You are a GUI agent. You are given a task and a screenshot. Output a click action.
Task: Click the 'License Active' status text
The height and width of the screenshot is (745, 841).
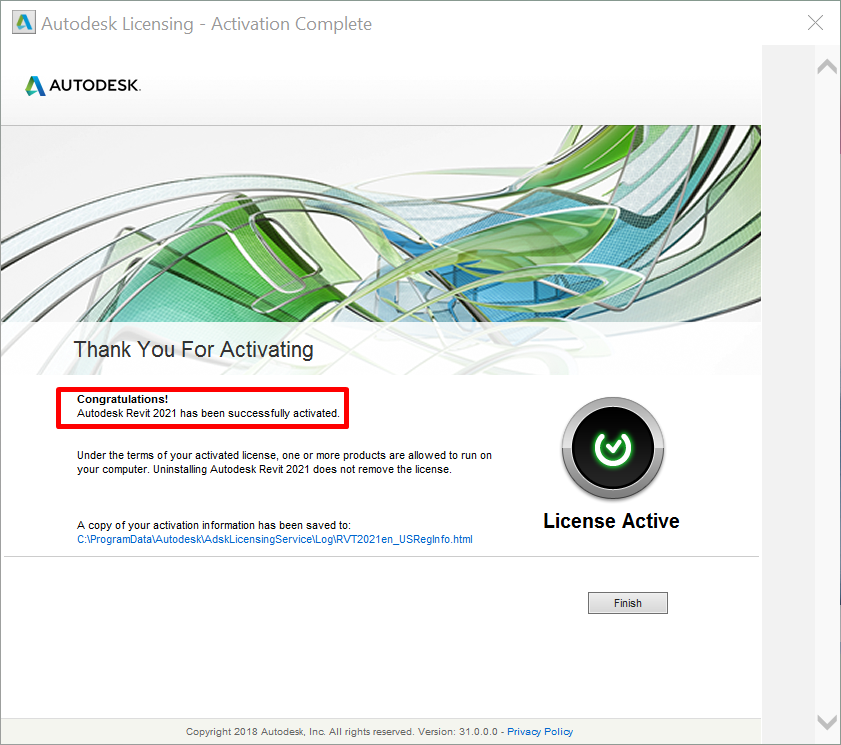click(x=611, y=521)
